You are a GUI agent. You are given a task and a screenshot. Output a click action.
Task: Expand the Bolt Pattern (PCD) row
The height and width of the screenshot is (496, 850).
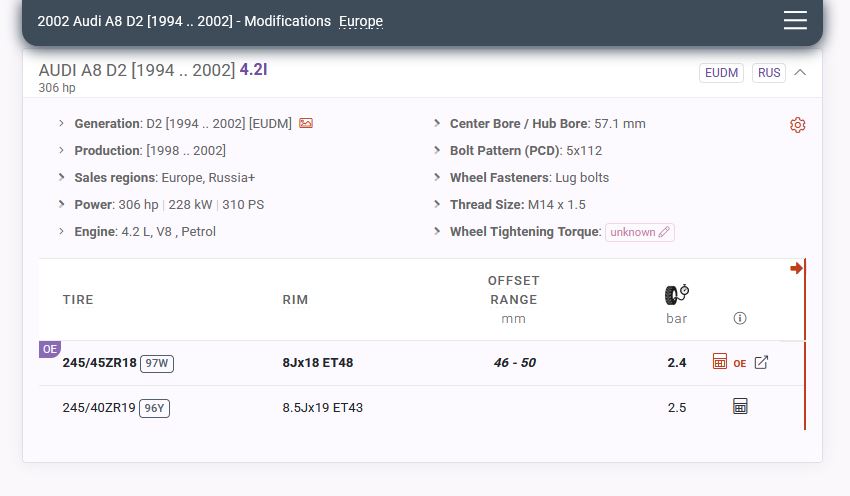pos(437,150)
